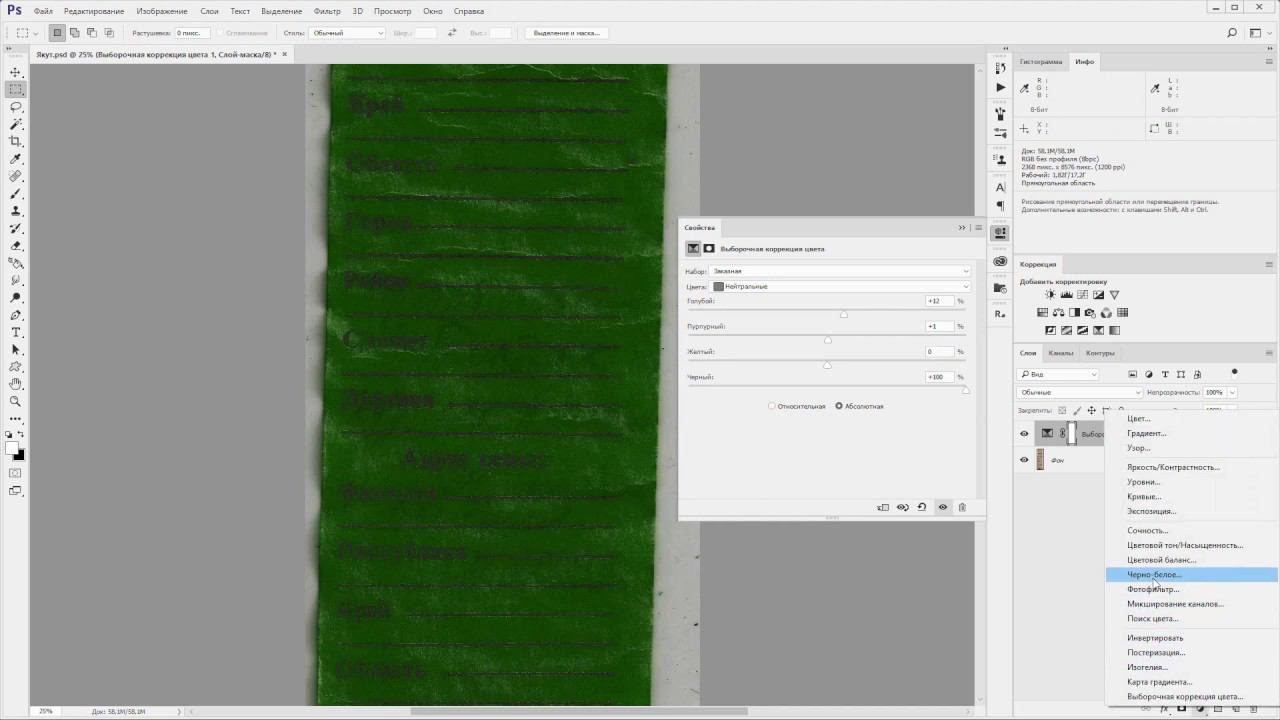Hide the Фон layer
The width and height of the screenshot is (1280, 720).
(1024, 460)
